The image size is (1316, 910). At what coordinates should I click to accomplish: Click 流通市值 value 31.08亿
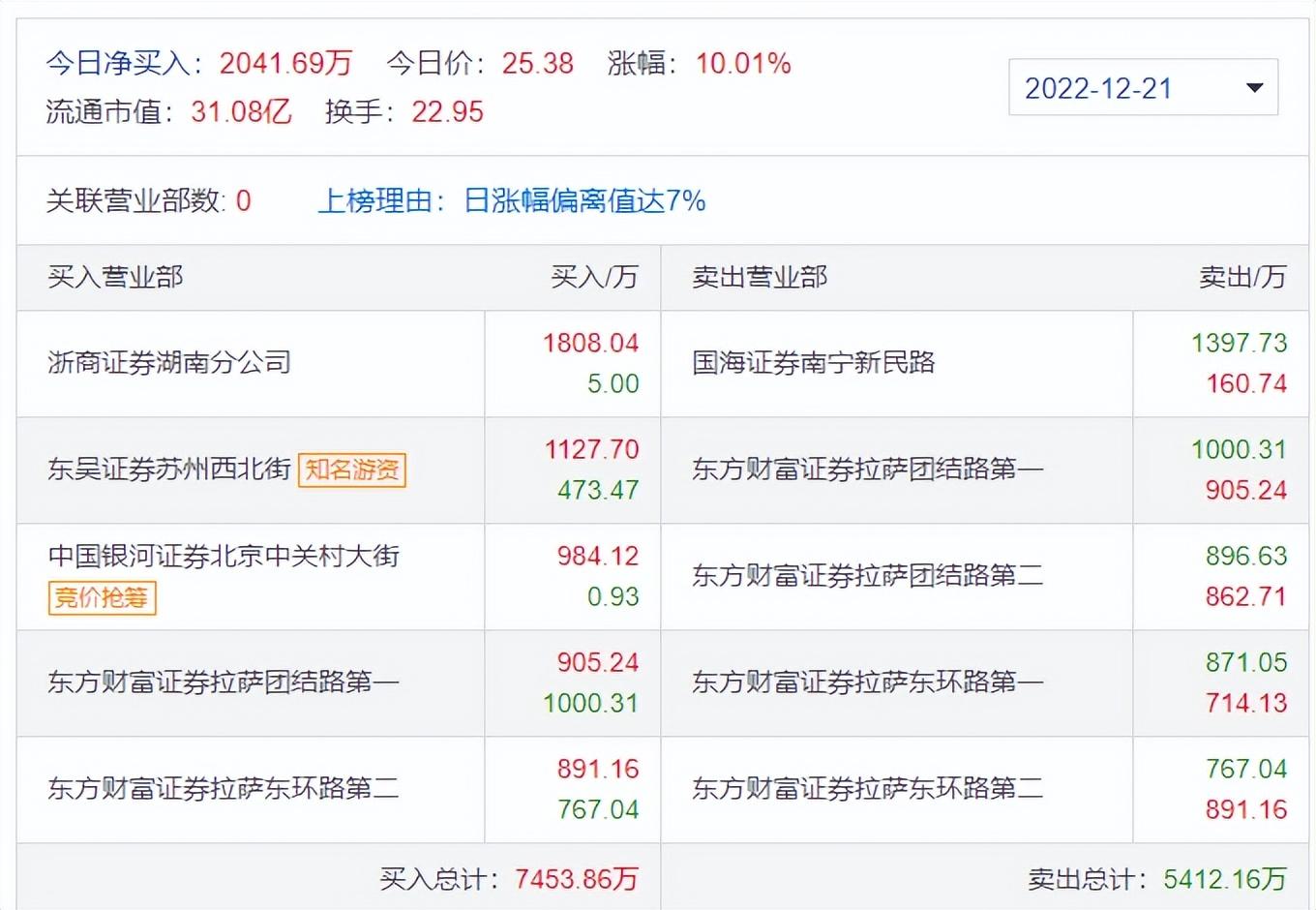pyautogui.click(x=241, y=111)
